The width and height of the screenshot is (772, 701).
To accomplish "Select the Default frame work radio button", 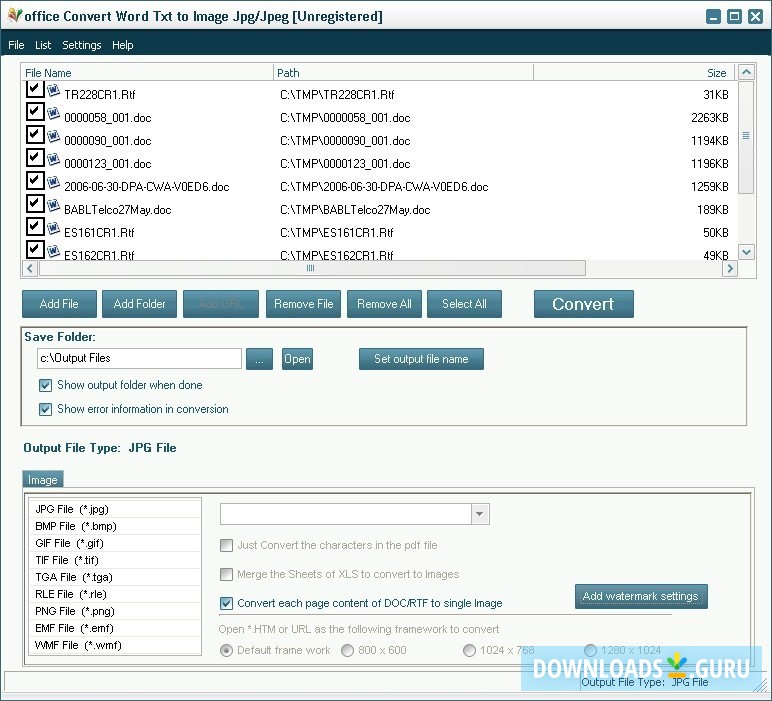I will tap(226, 651).
